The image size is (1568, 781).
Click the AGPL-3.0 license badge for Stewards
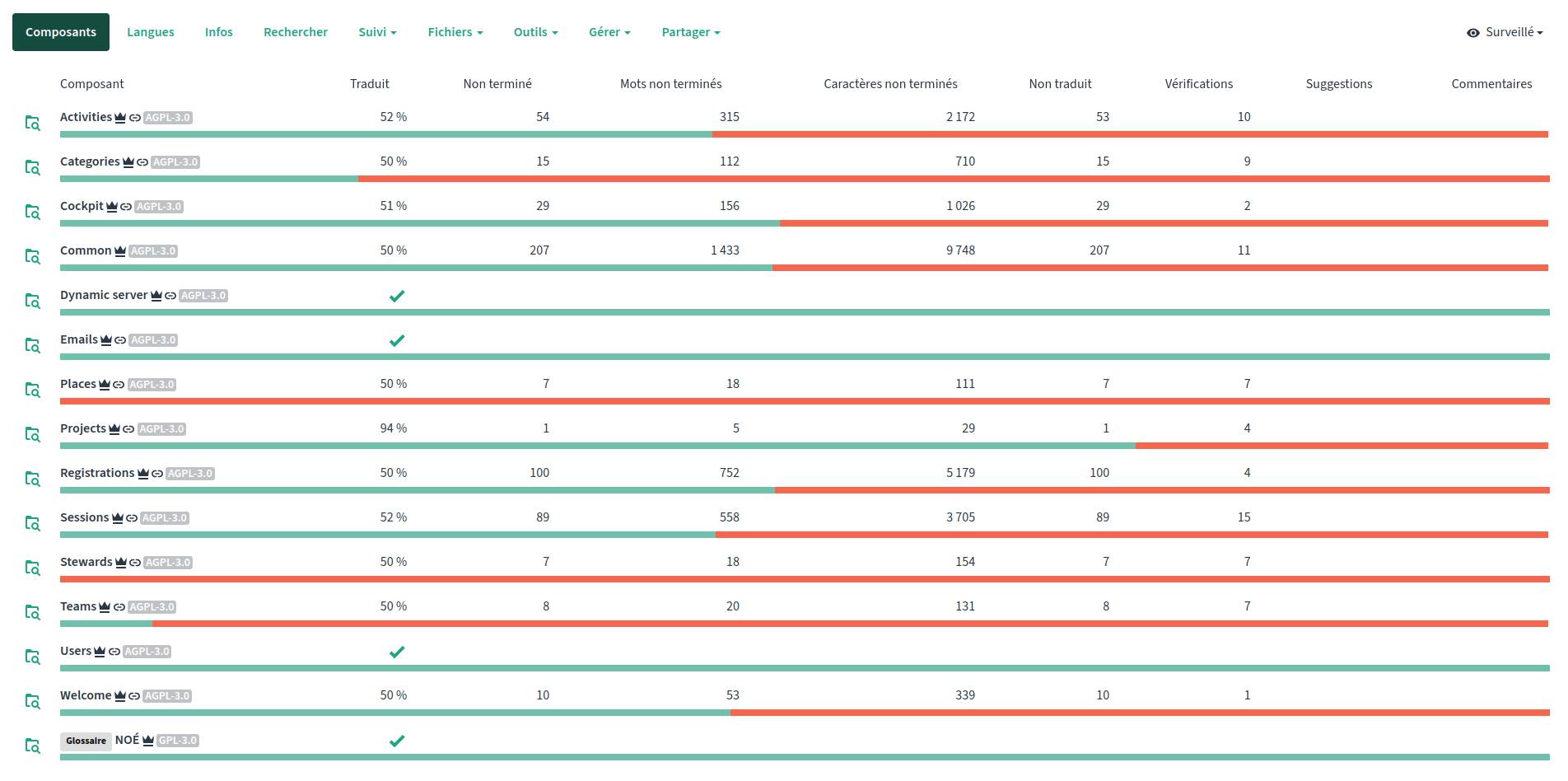coord(168,563)
